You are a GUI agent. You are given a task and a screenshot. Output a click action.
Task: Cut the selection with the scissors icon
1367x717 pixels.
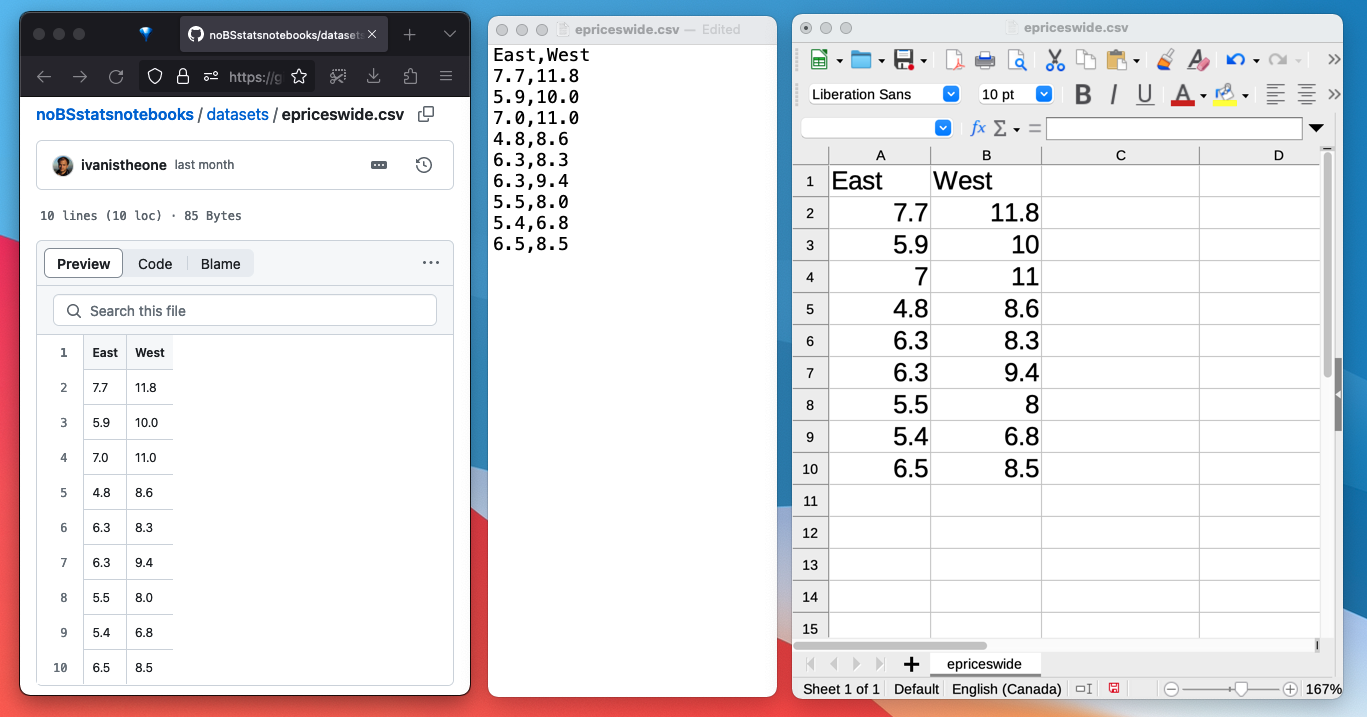1053,60
